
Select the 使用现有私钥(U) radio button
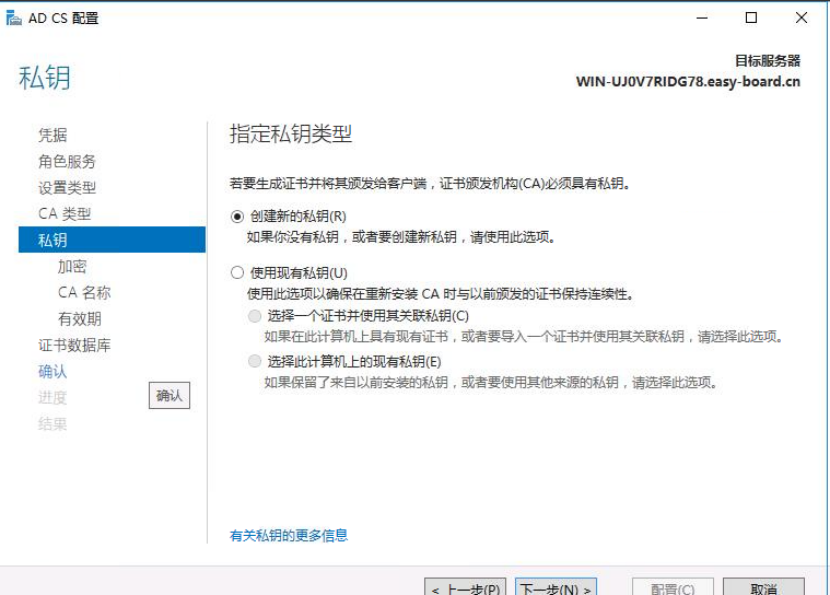point(237,273)
